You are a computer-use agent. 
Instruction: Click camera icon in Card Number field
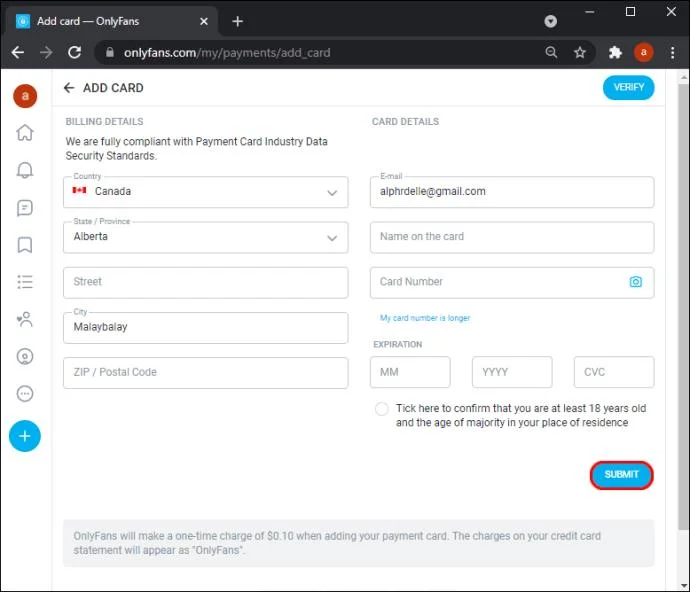[x=635, y=282]
